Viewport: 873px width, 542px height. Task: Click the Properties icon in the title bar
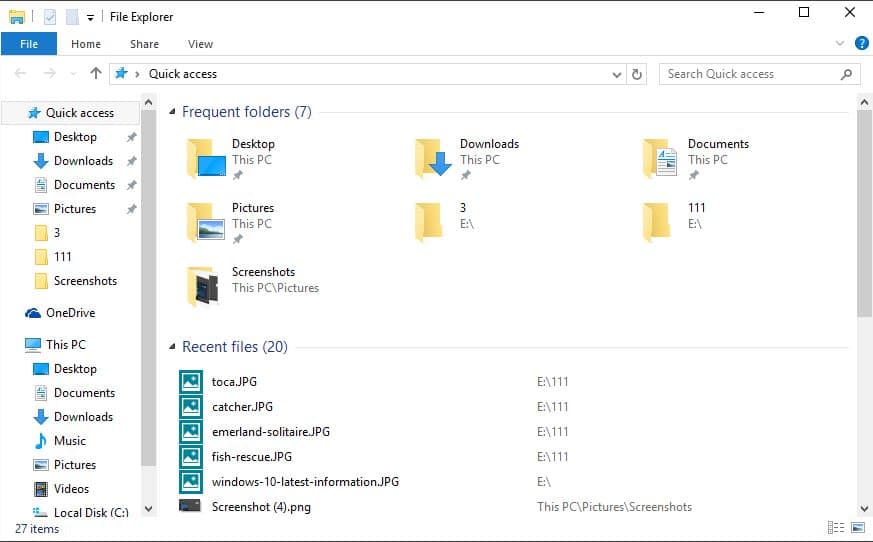[x=50, y=16]
